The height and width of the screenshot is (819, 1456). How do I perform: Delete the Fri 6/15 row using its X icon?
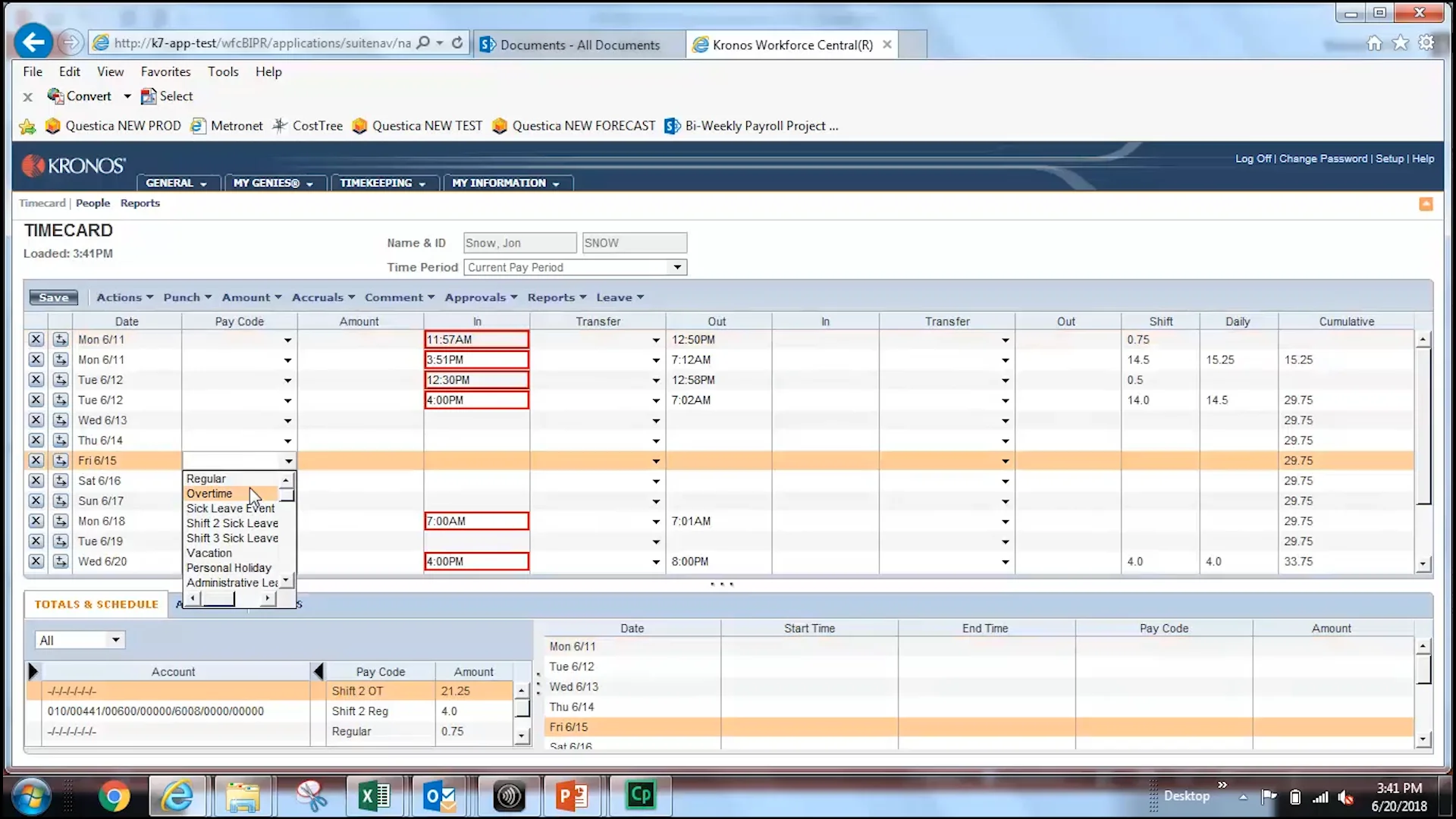pyautogui.click(x=36, y=460)
